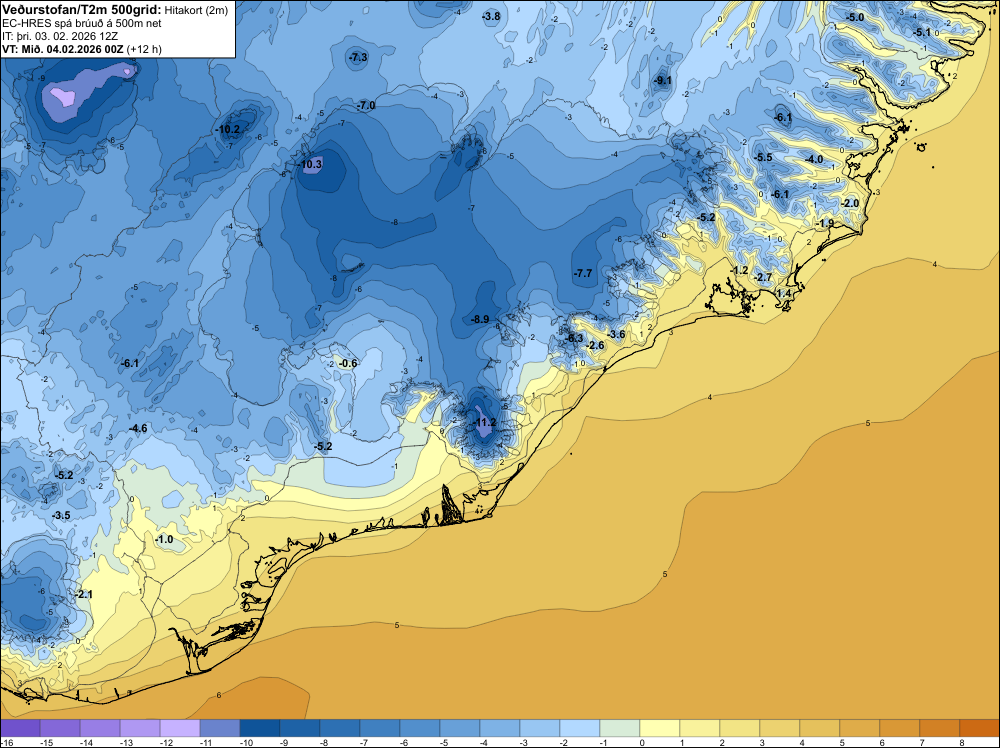Click the map title 'Veðurstofan/T2m 500grid:'

click(x=82, y=10)
